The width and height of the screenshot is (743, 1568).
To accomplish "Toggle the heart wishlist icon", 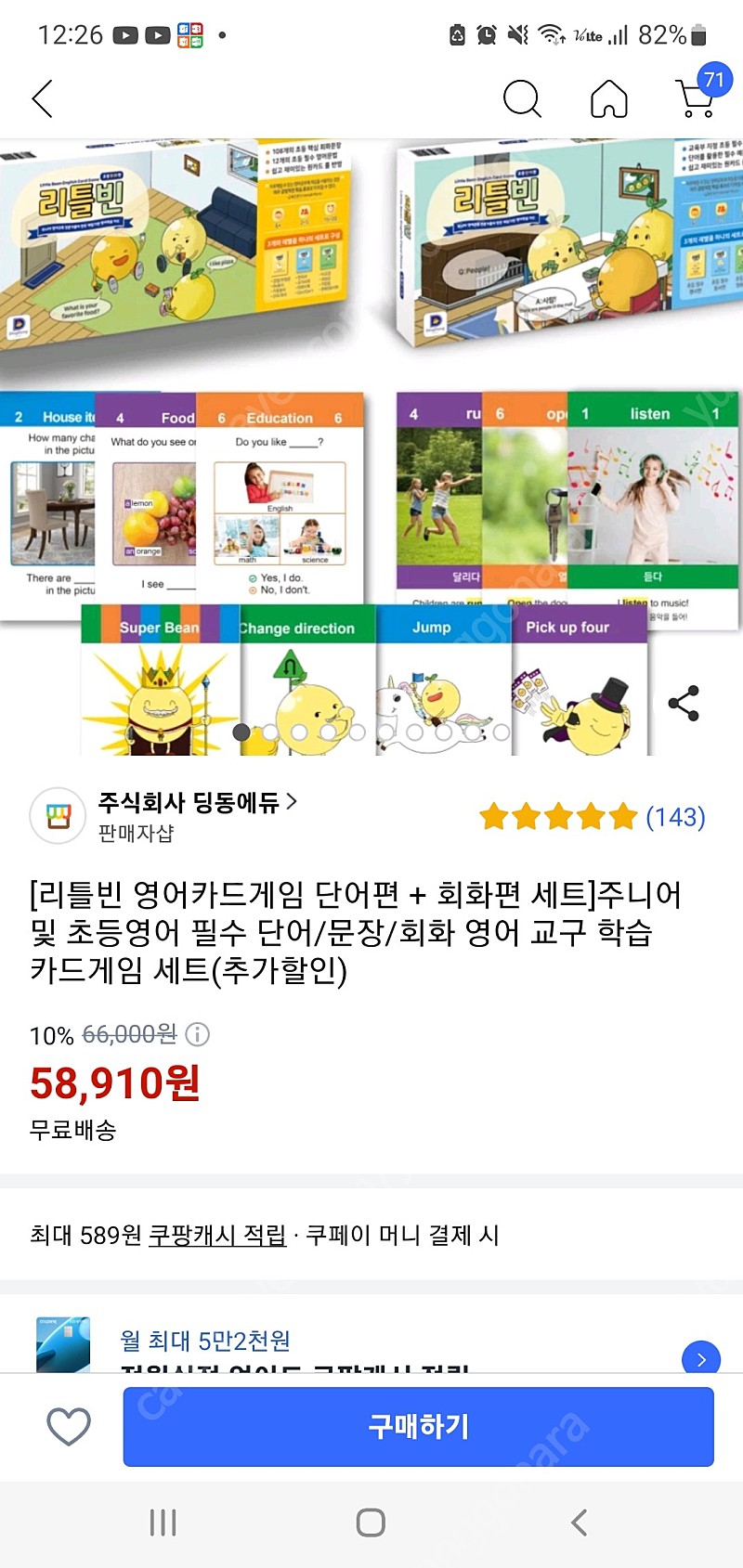I will tap(69, 1426).
